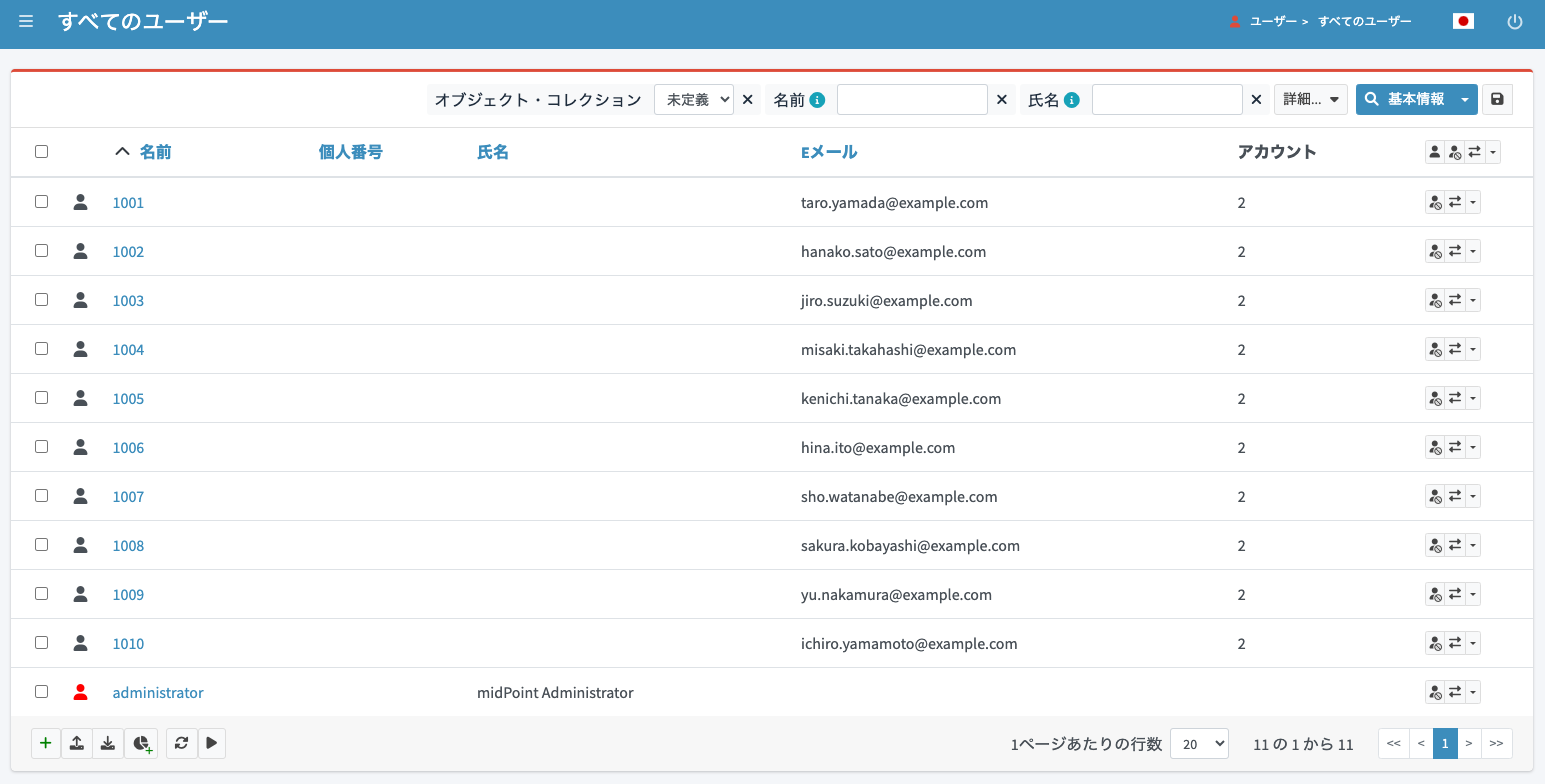Viewport: 1545px width, 784px height.
Task: Remove the 名前 filter with X
Action: tap(1002, 100)
